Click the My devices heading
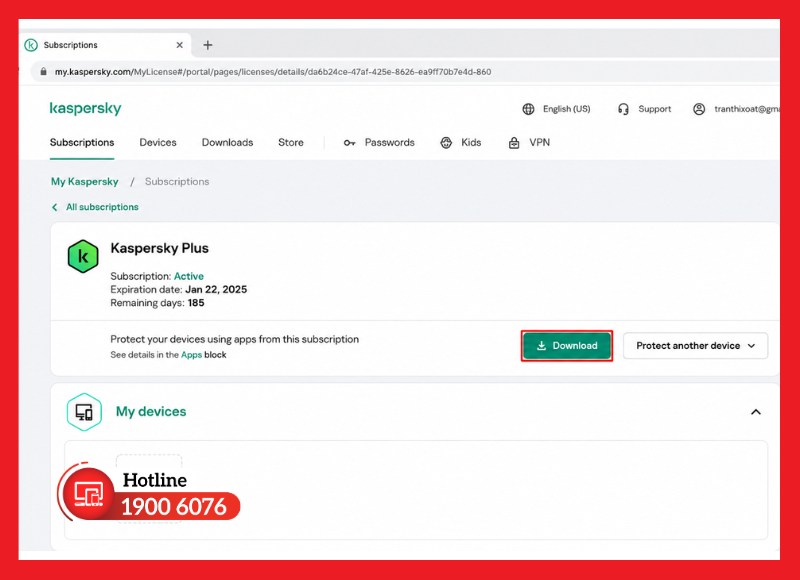This screenshot has height=580, width=800. 151,412
